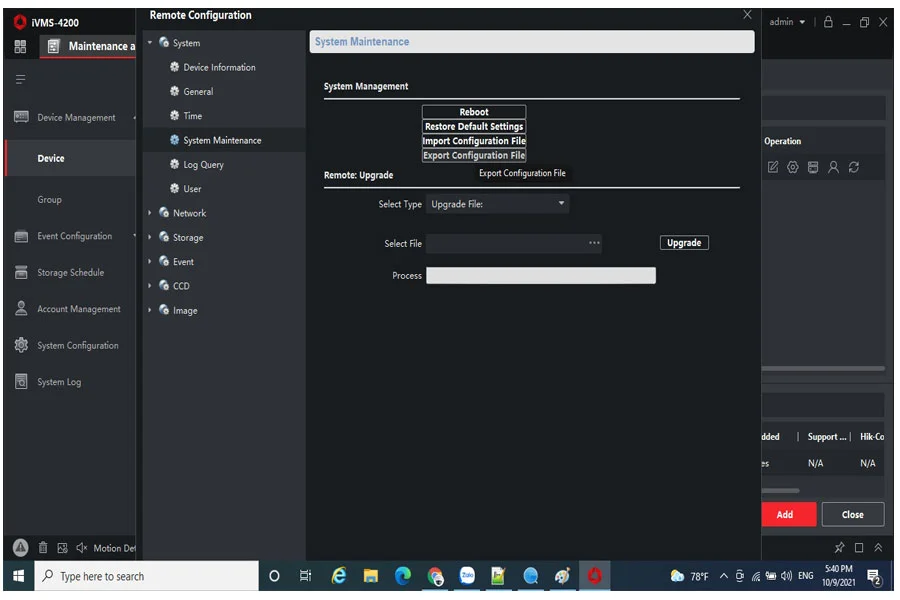Viewport: 900px width, 600px height.
Task: Click the remote configuration gear icon
Action: (793, 168)
